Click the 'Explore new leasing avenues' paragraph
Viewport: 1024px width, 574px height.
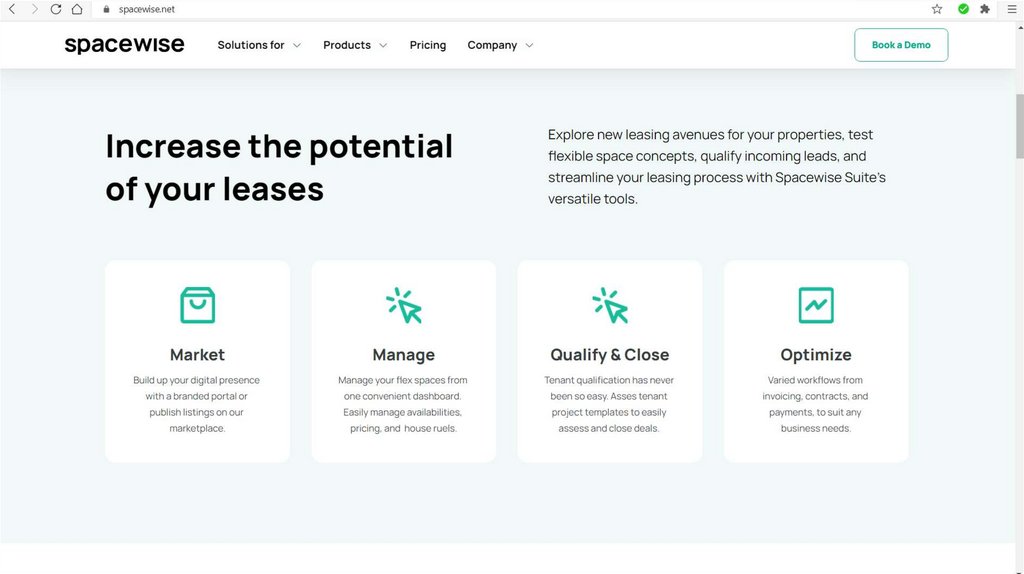click(x=717, y=167)
